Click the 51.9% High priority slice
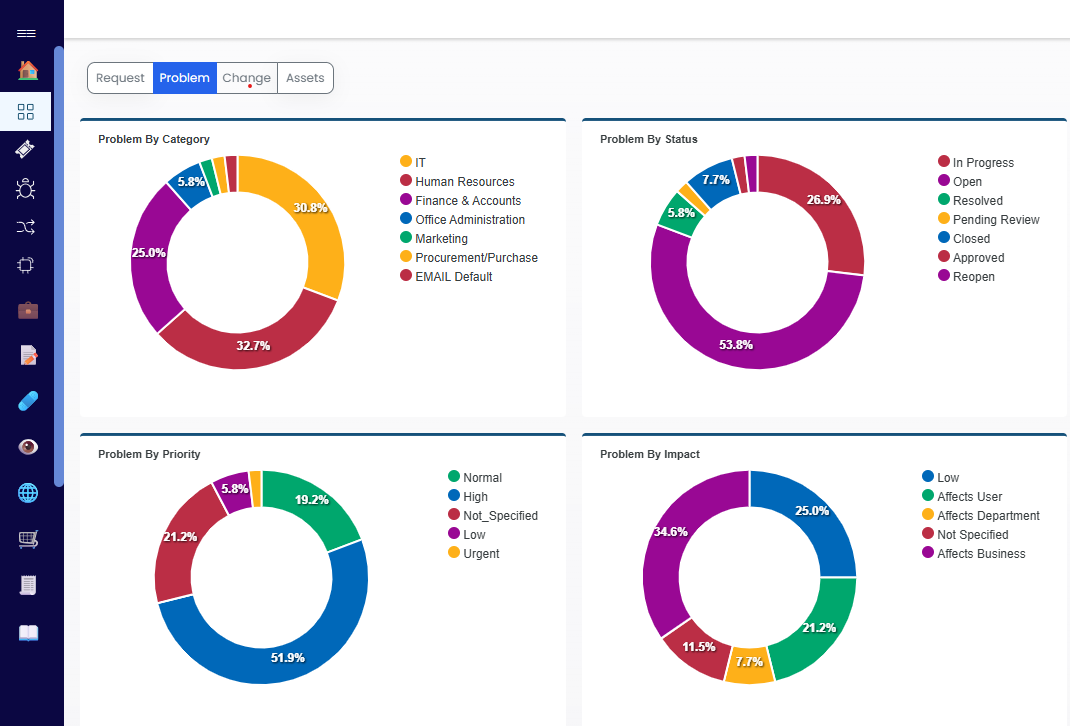 (x=287, y=658)
